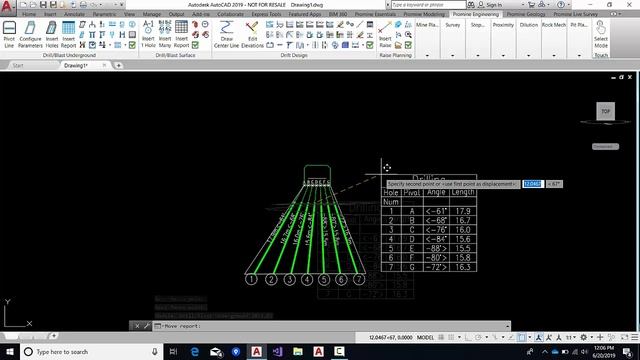The image size is (640, 360).
Task: Open File Explorer from the taskbar
Action: [298, 351]
